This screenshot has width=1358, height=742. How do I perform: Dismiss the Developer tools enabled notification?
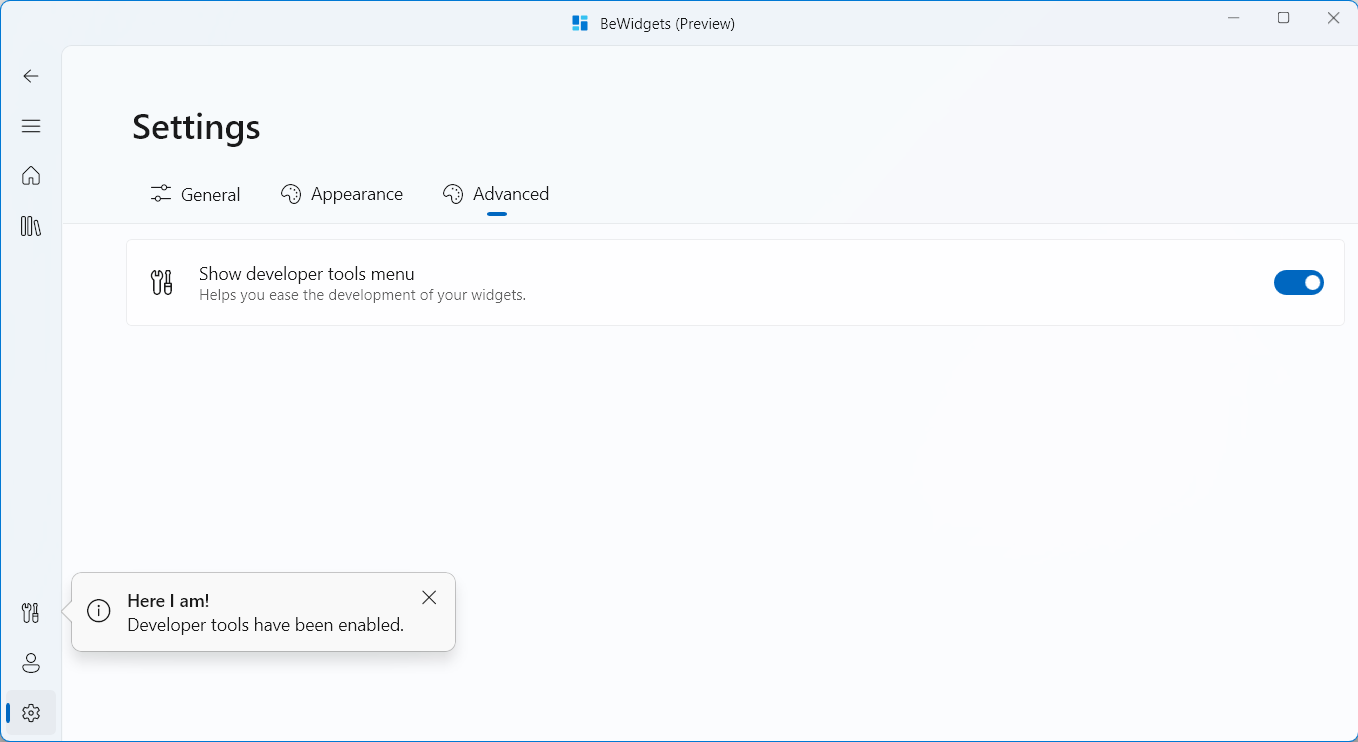tap(429, 598)
